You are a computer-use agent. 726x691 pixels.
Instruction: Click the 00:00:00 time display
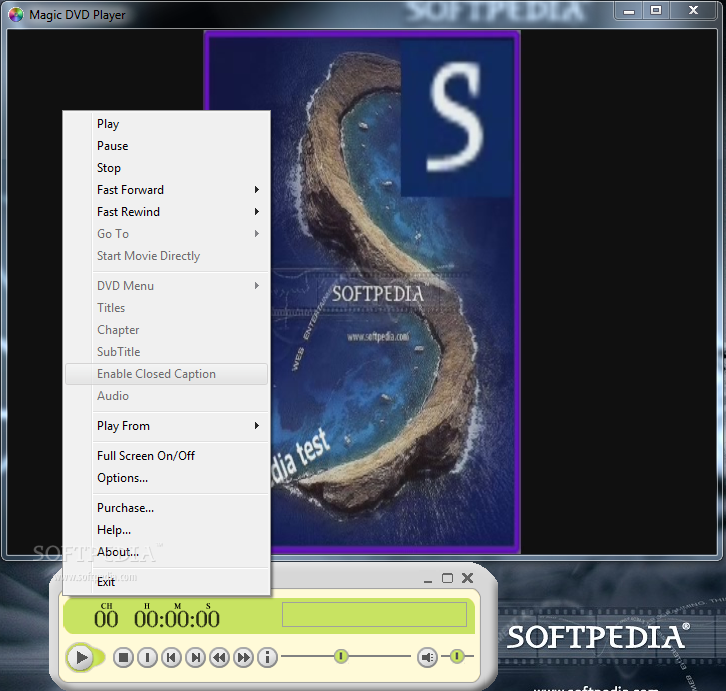[177, 619]
